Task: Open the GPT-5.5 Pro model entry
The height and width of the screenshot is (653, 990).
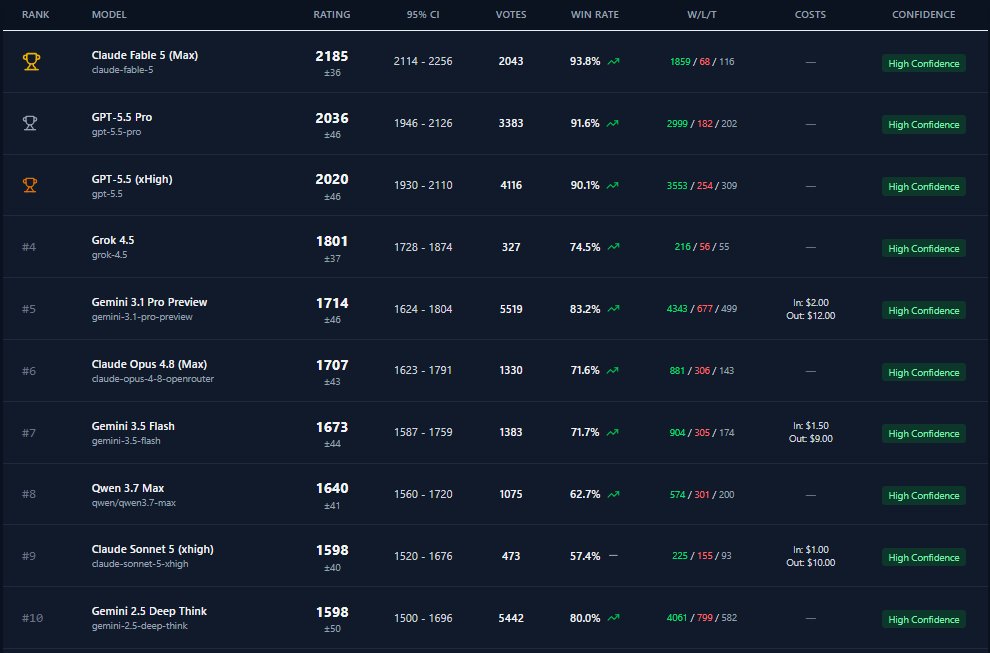Action: click(122, 117)
